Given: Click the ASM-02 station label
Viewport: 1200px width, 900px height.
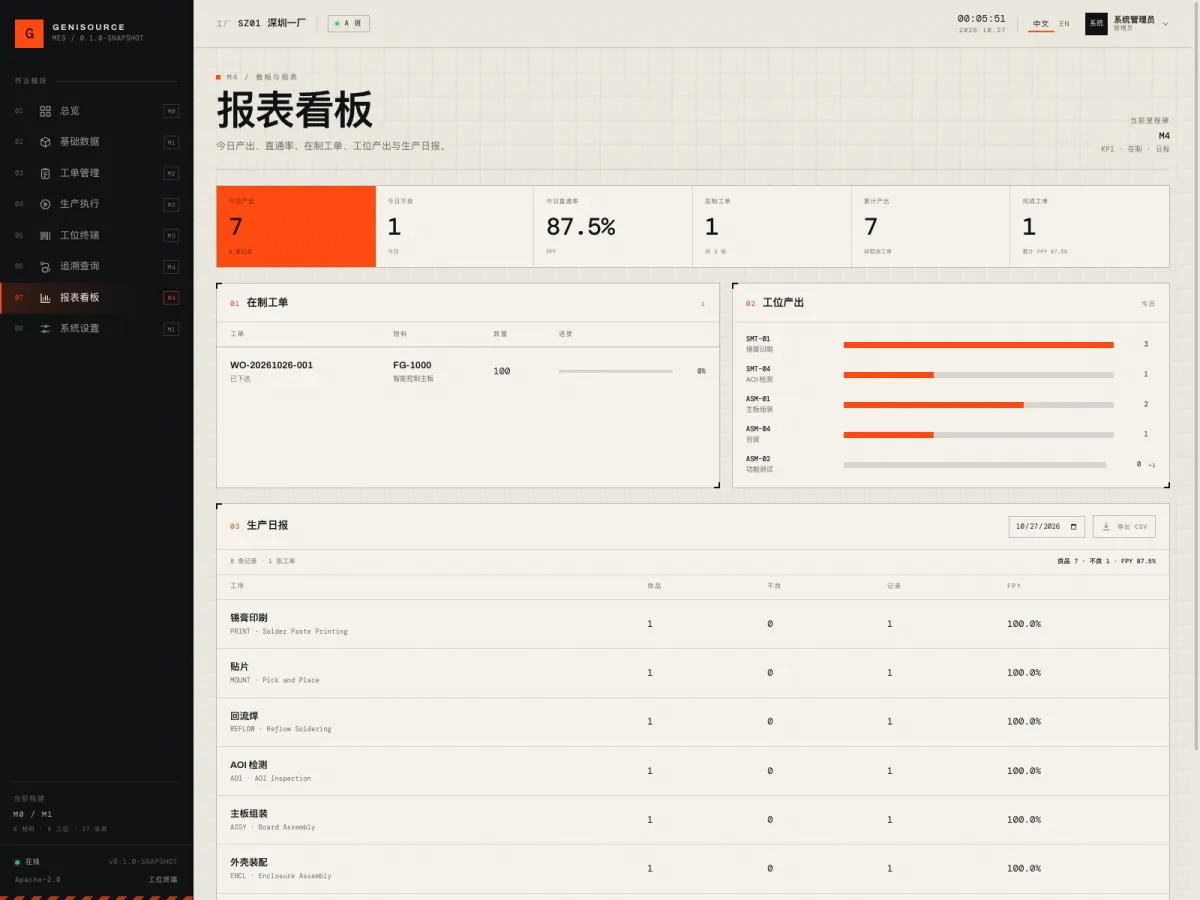Looking at the screenshot, I should click(758, 459).
